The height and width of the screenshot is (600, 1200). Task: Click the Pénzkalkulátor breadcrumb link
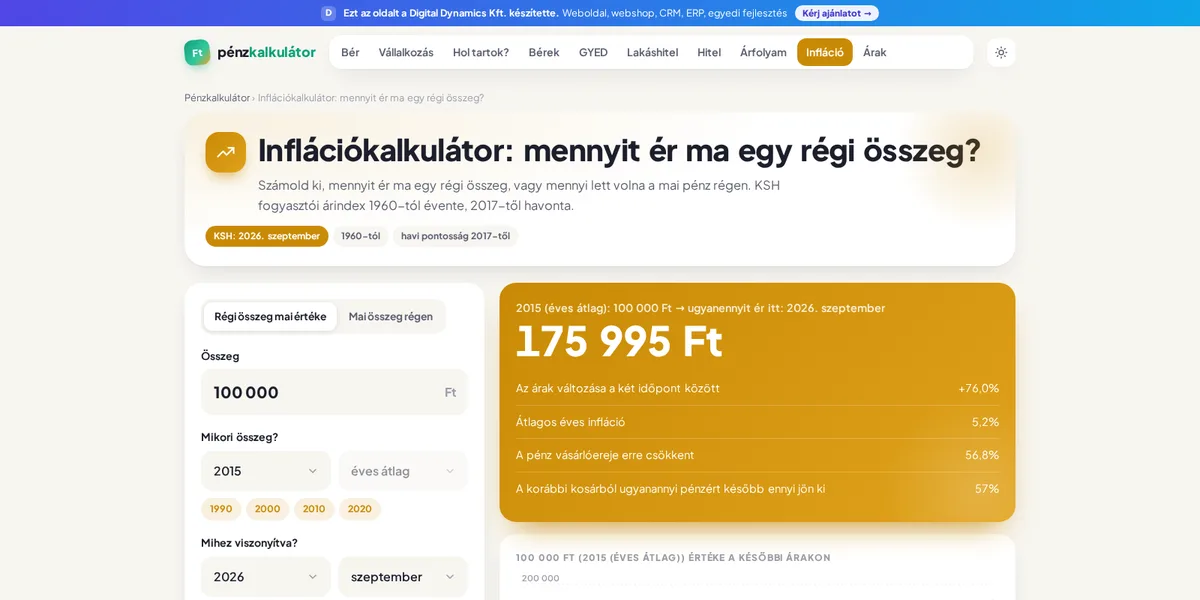[217, 98]
